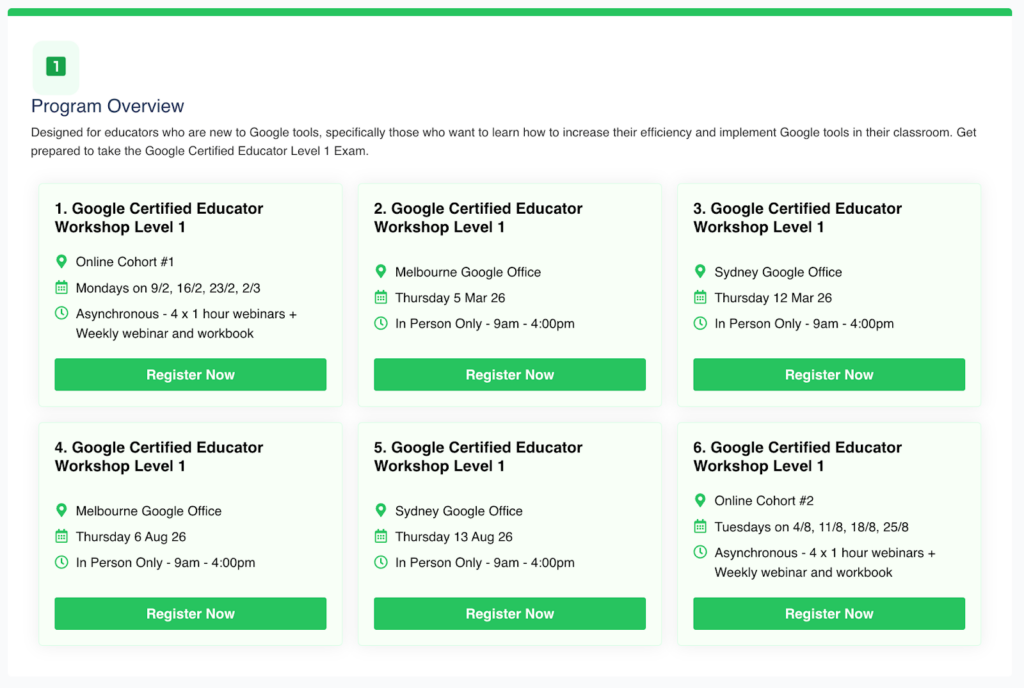Open workshop 3 Google Certified Educator title
The image size is (1024, 688).
coord(797,218)
